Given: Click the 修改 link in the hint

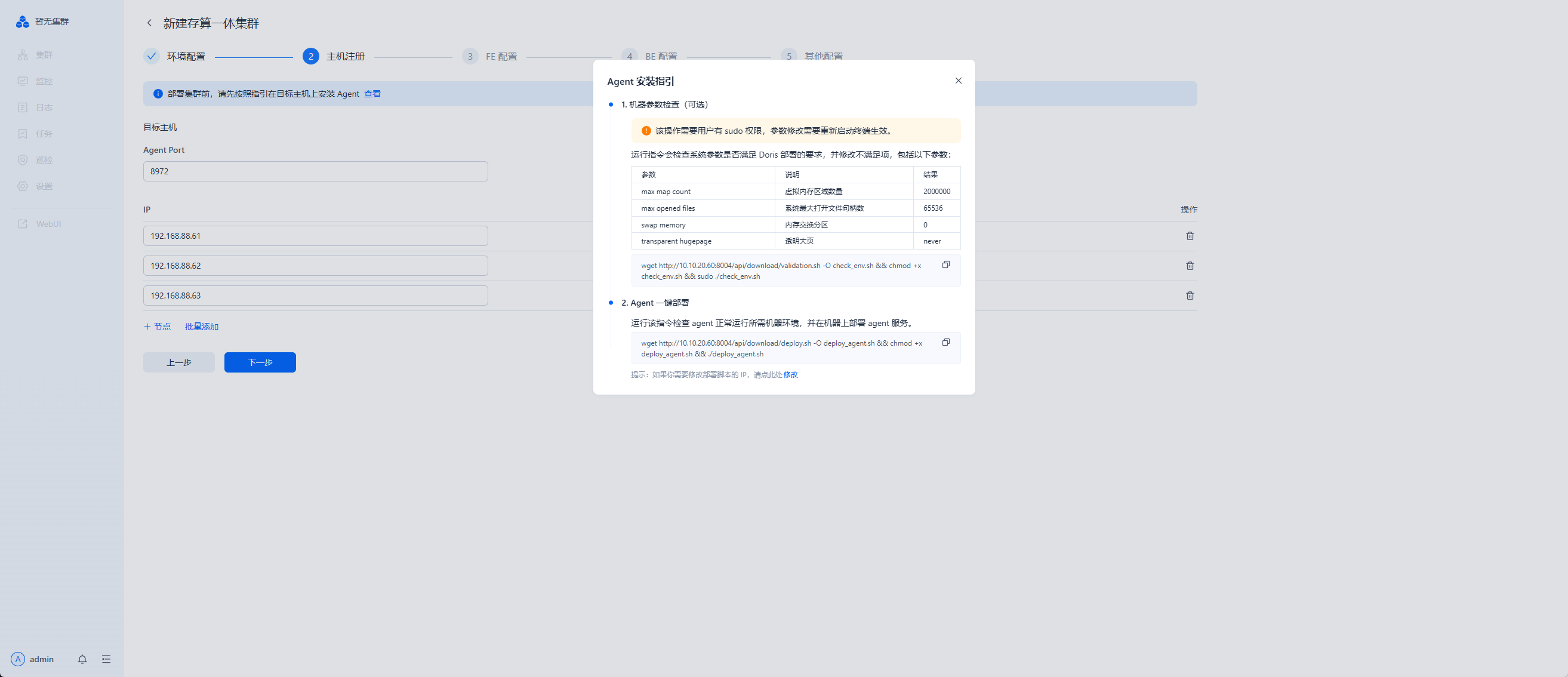Looking at the screenshot, I should (790, 375).
